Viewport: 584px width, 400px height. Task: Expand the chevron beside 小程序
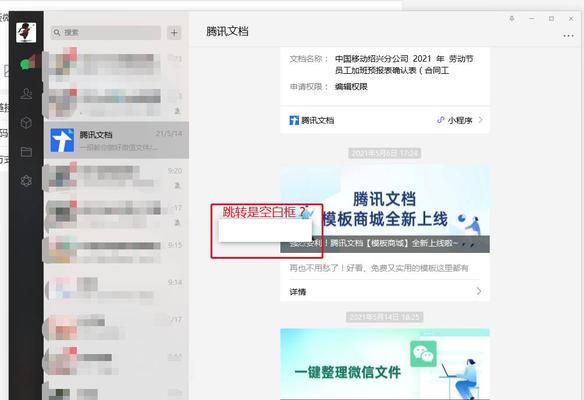click(x=480, y=120)
